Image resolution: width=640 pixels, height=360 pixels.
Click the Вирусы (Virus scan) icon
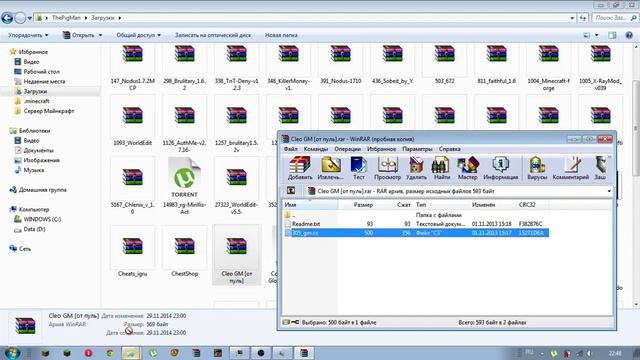click(537, 168)
